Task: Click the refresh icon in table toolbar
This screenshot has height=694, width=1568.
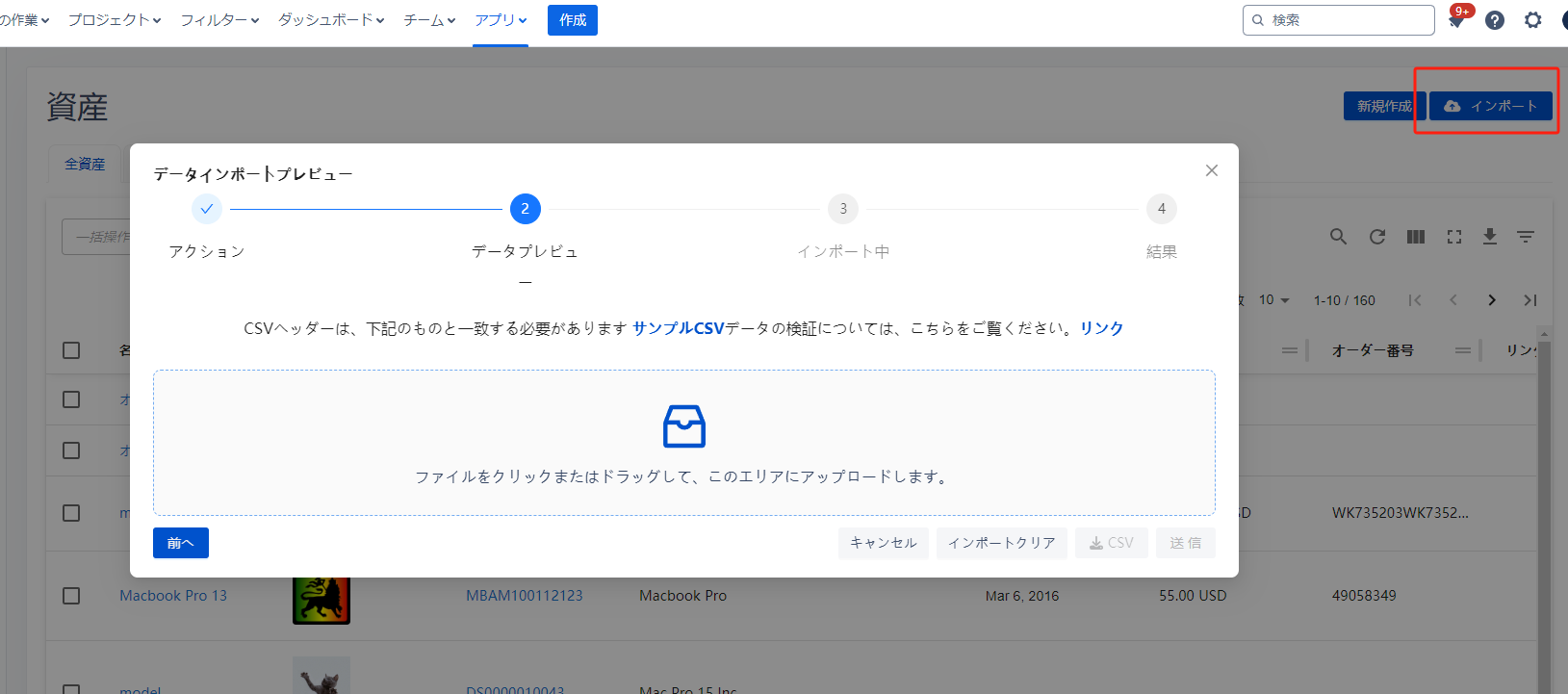Action: pyautogui.click(x=1377, y=237)
